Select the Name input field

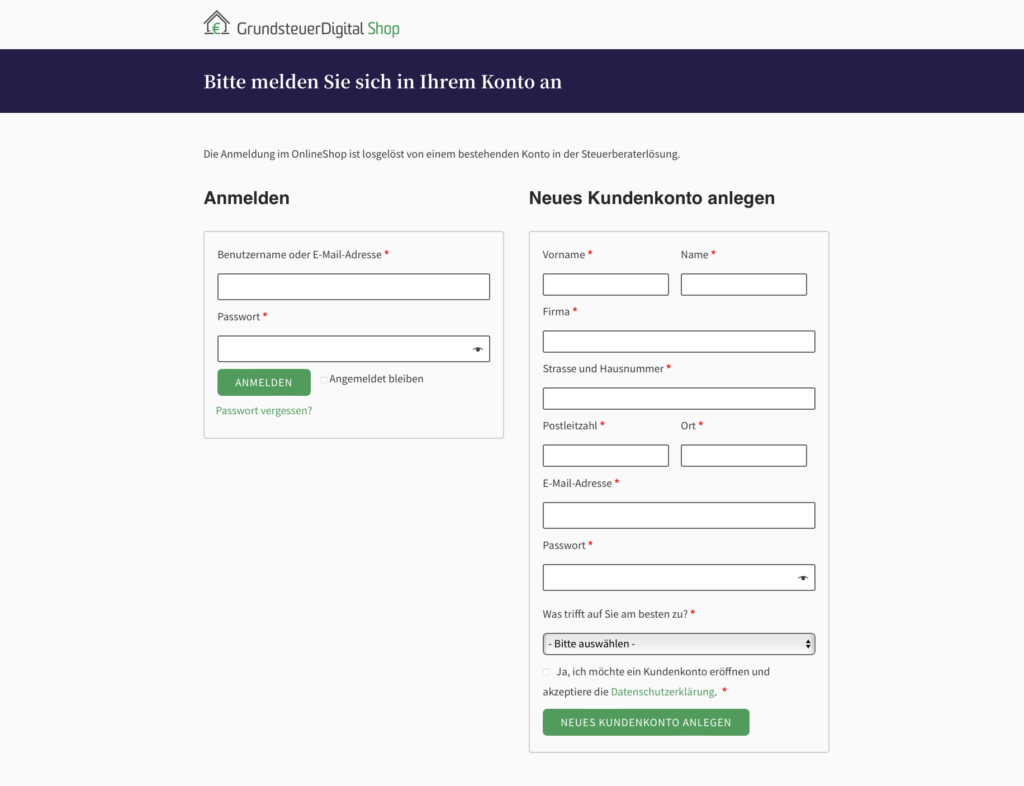click(743, 285)
